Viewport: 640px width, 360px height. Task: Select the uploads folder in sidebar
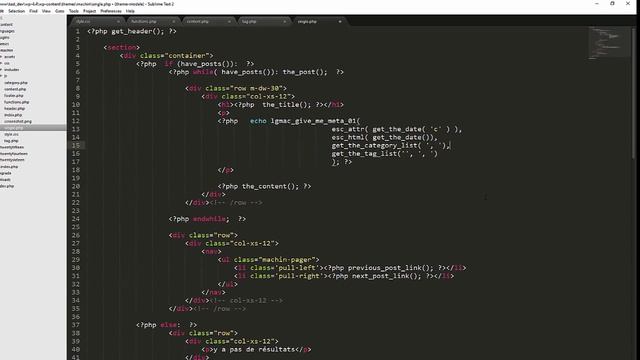click(5, 180)
